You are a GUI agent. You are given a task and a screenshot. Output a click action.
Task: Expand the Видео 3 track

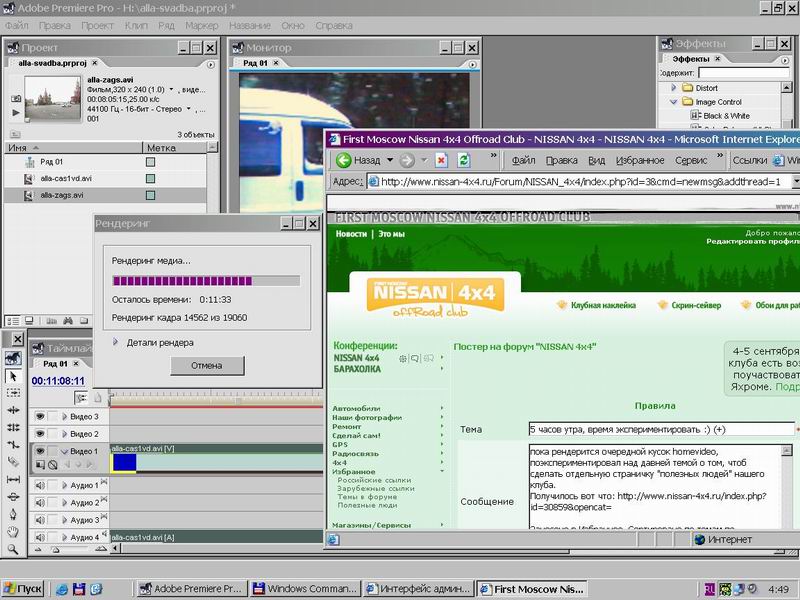(x=64, y=416)
